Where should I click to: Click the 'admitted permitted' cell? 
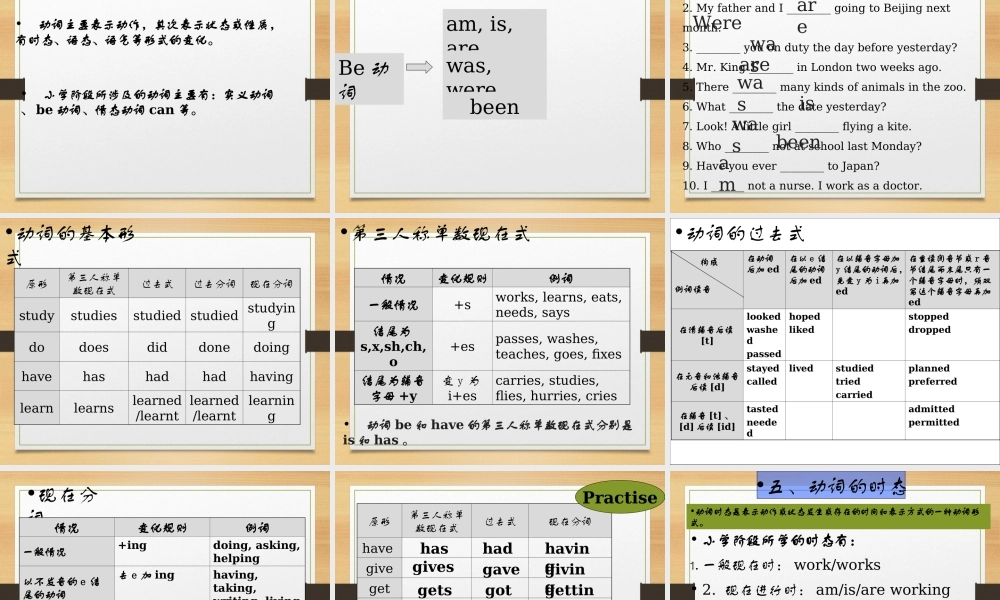tap(952, 421)
